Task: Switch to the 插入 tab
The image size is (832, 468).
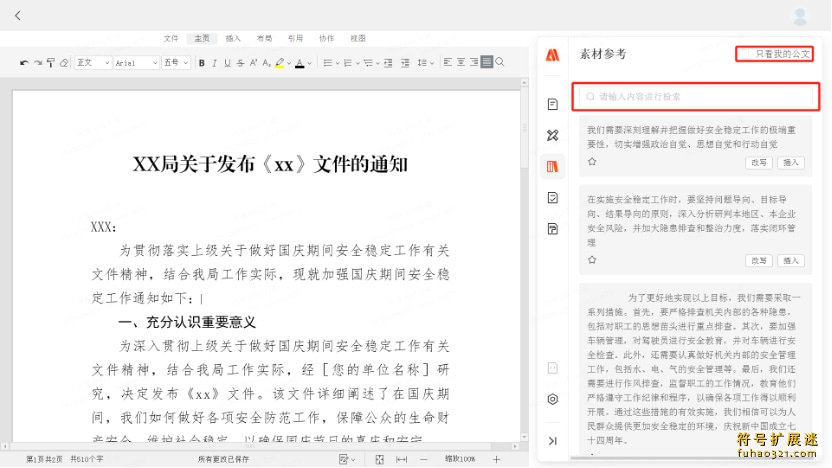Action: coord(233,38)
